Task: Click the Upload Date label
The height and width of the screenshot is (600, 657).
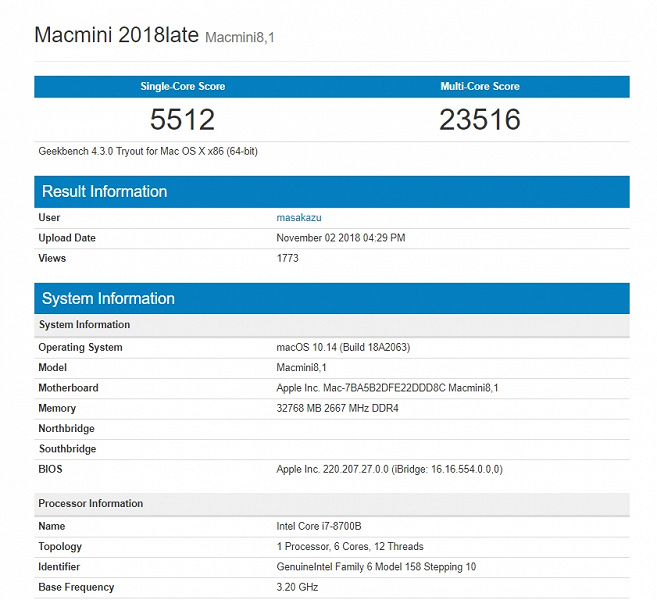Action: coord(67,238)
